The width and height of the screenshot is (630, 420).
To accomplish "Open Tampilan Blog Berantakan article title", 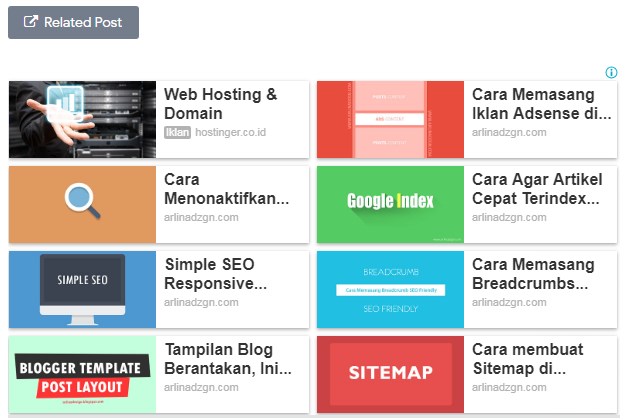I will [228, 359].
